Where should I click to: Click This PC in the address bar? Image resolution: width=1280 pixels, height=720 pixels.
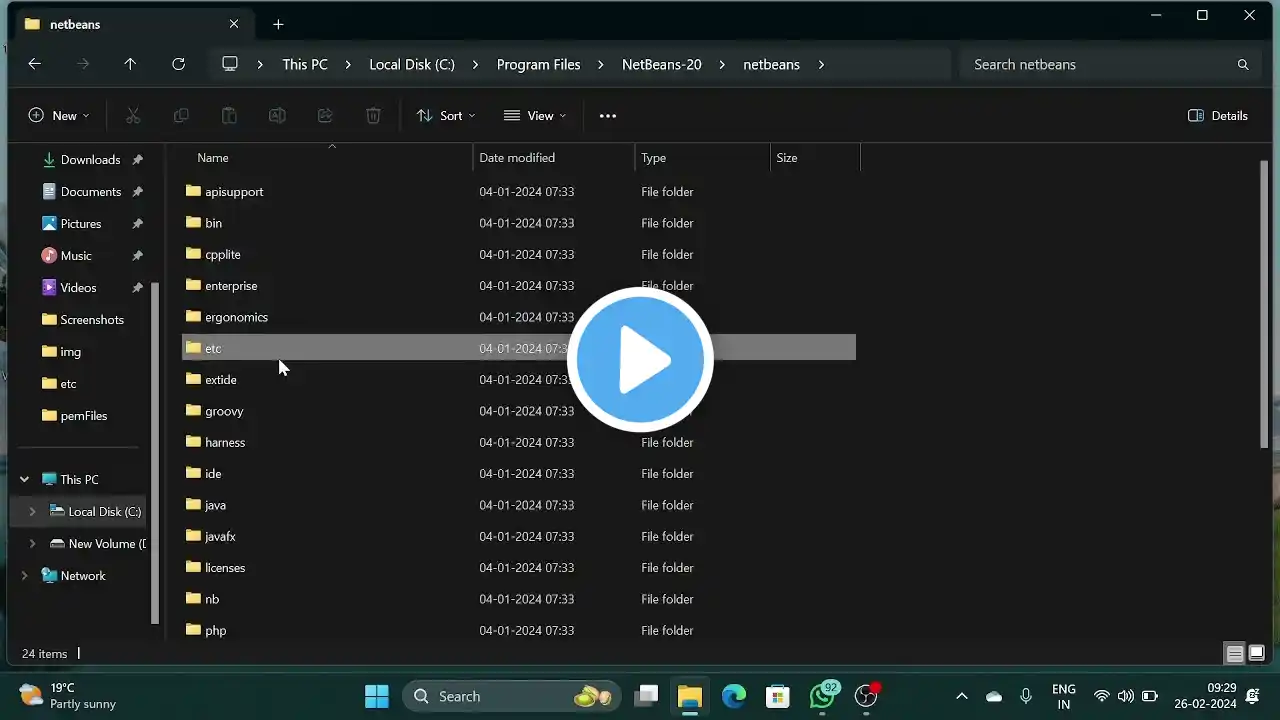click(x=305, y=64)
